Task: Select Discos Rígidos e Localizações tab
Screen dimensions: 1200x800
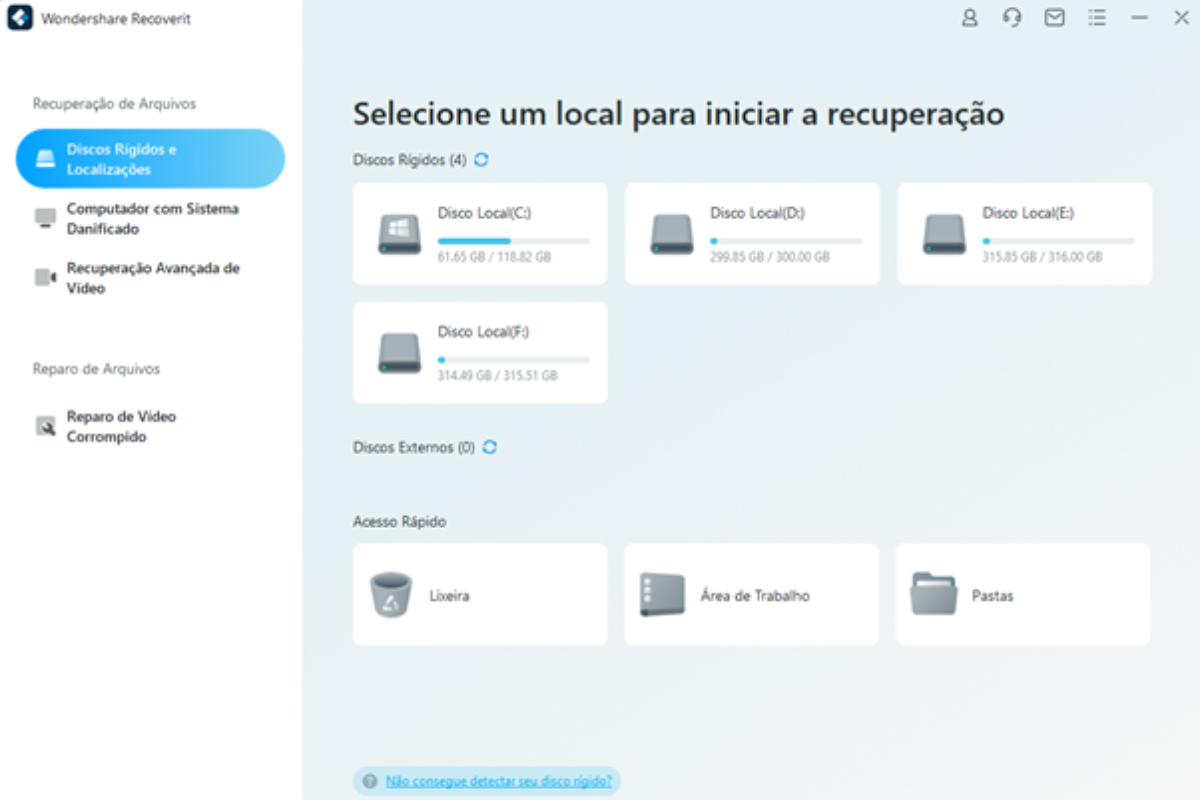Action: click(x=150, y=159)
